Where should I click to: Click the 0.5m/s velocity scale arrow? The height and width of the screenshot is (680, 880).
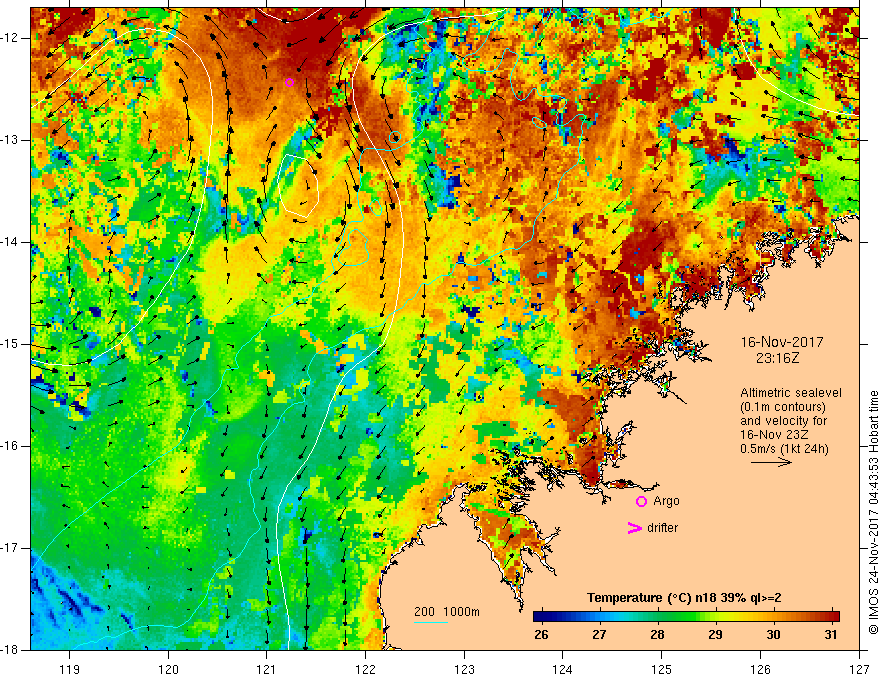(771, 462)
